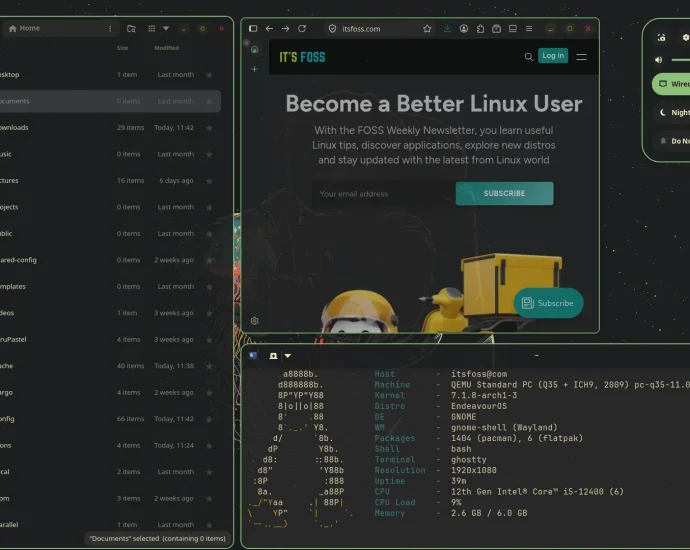Viewport: 690px width, 550px height.
Task: Click the floating Subscribe pill button
Action: (548, 303)
